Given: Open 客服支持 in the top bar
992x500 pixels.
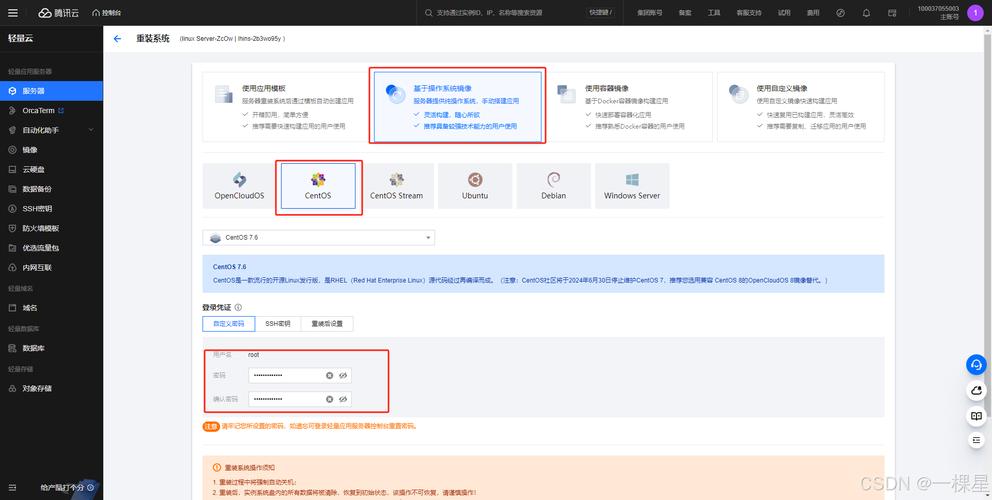Looking at the screenshot, I should tap(749, 13).
